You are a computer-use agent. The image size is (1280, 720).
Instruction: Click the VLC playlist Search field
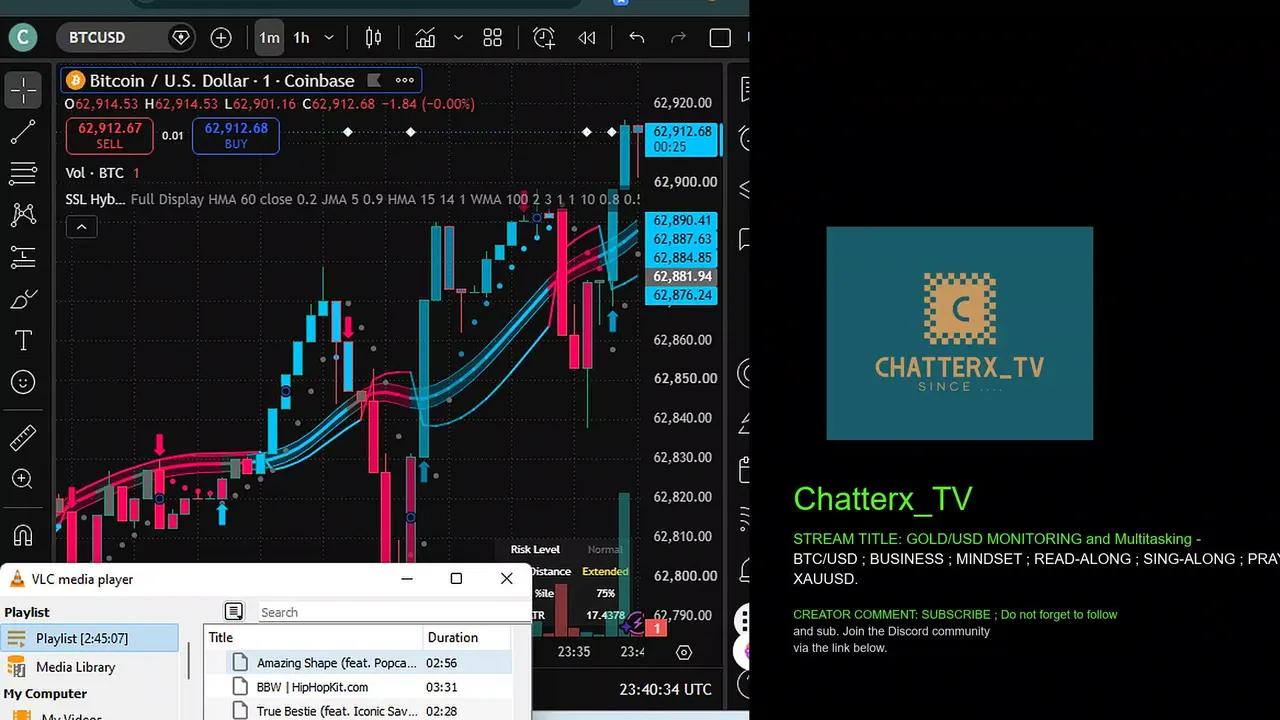(392, 612)
